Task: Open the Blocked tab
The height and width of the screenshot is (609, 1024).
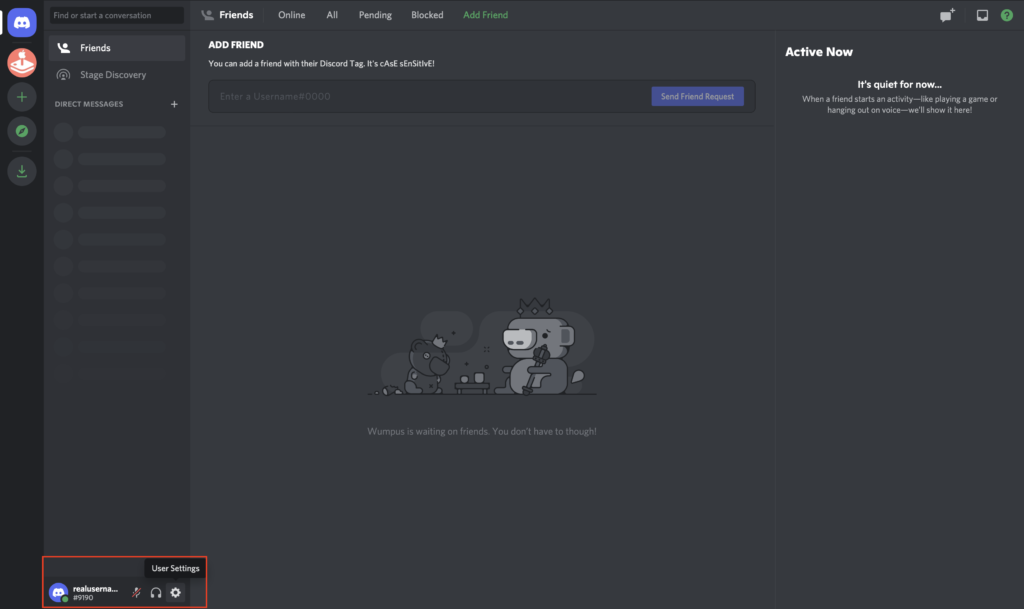Action: [x=427, y=15]
